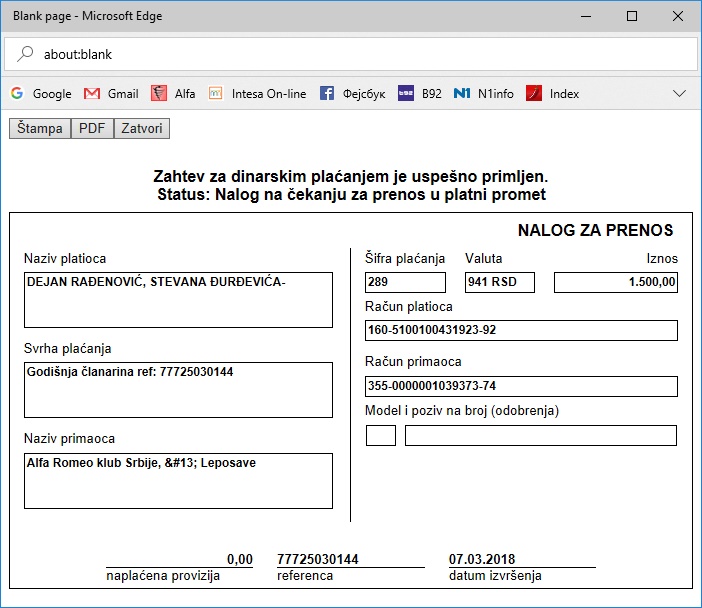Select the Naziv primaoca field
Screen dimensions: 702x608
179,481
